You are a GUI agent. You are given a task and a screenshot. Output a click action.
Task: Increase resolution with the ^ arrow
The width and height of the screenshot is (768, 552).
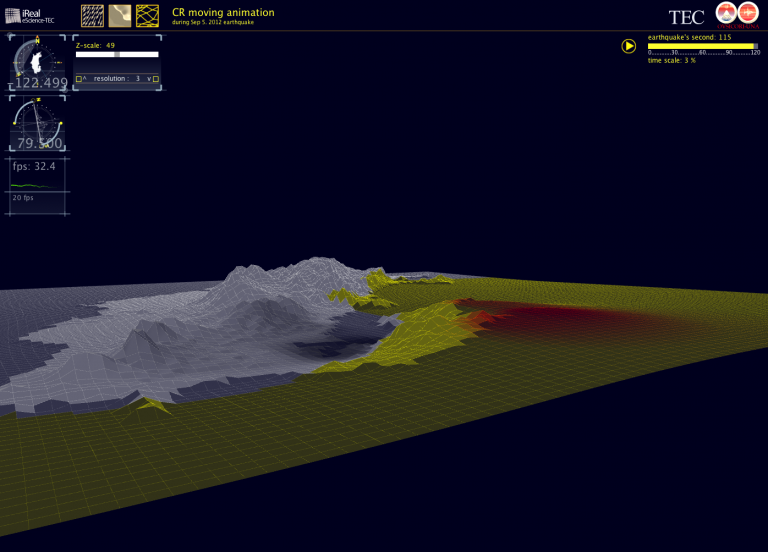pos(86,78)
